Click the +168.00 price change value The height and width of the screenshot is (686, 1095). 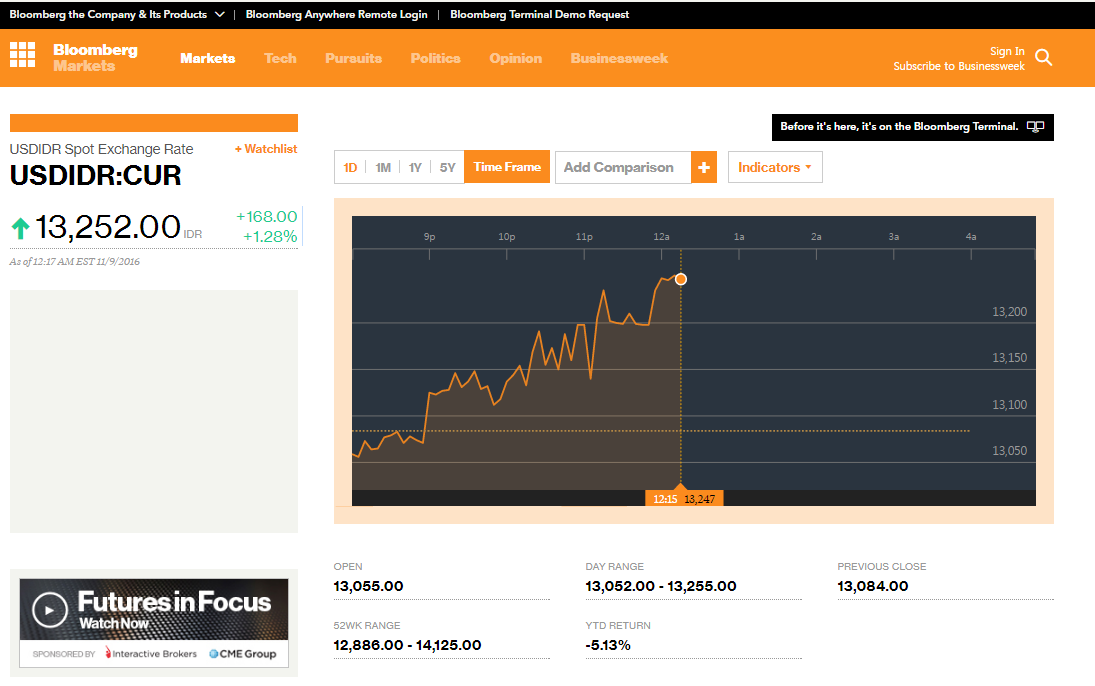[267, 217]
